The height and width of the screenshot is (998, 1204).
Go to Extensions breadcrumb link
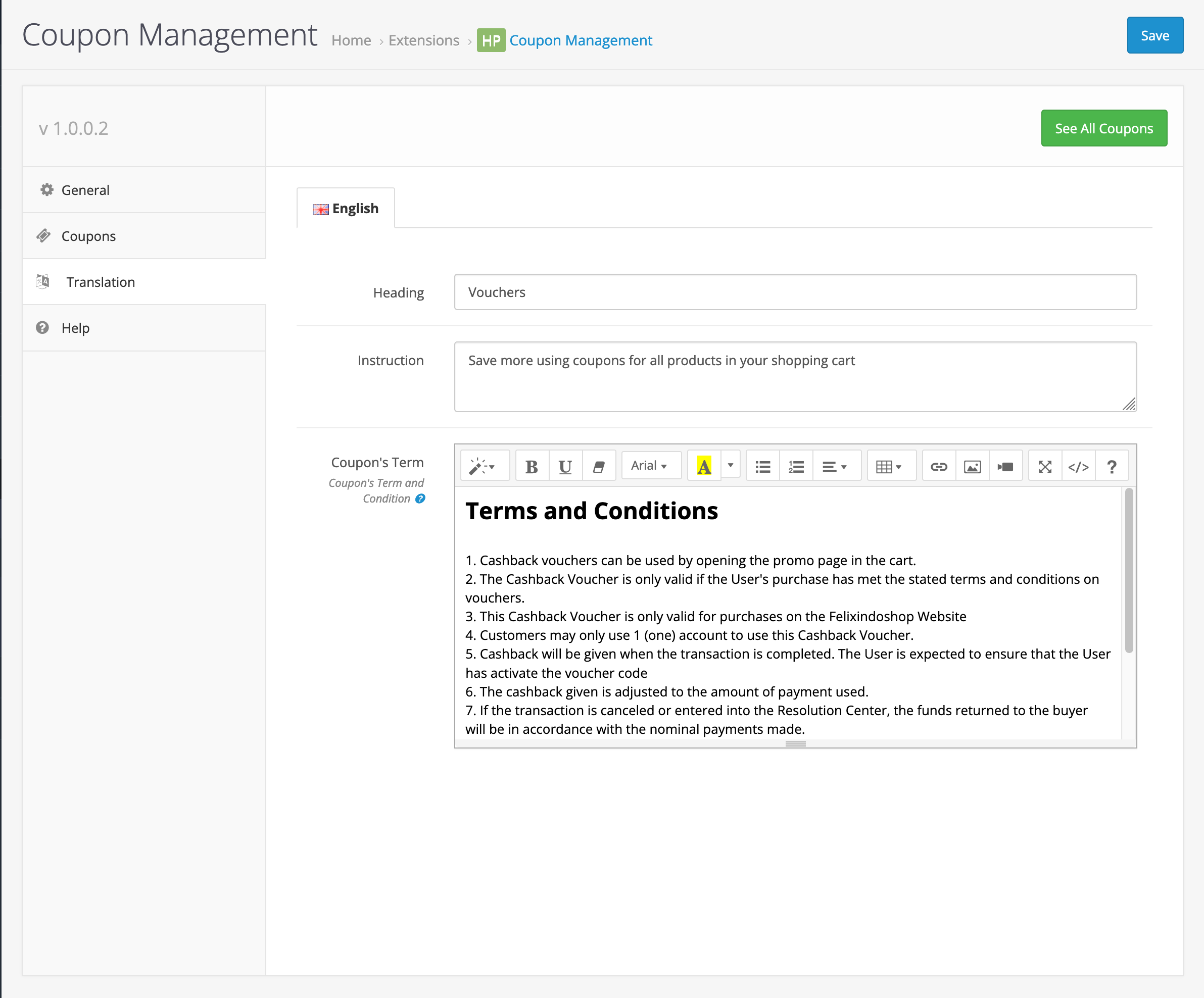click(x=424, y=41)
